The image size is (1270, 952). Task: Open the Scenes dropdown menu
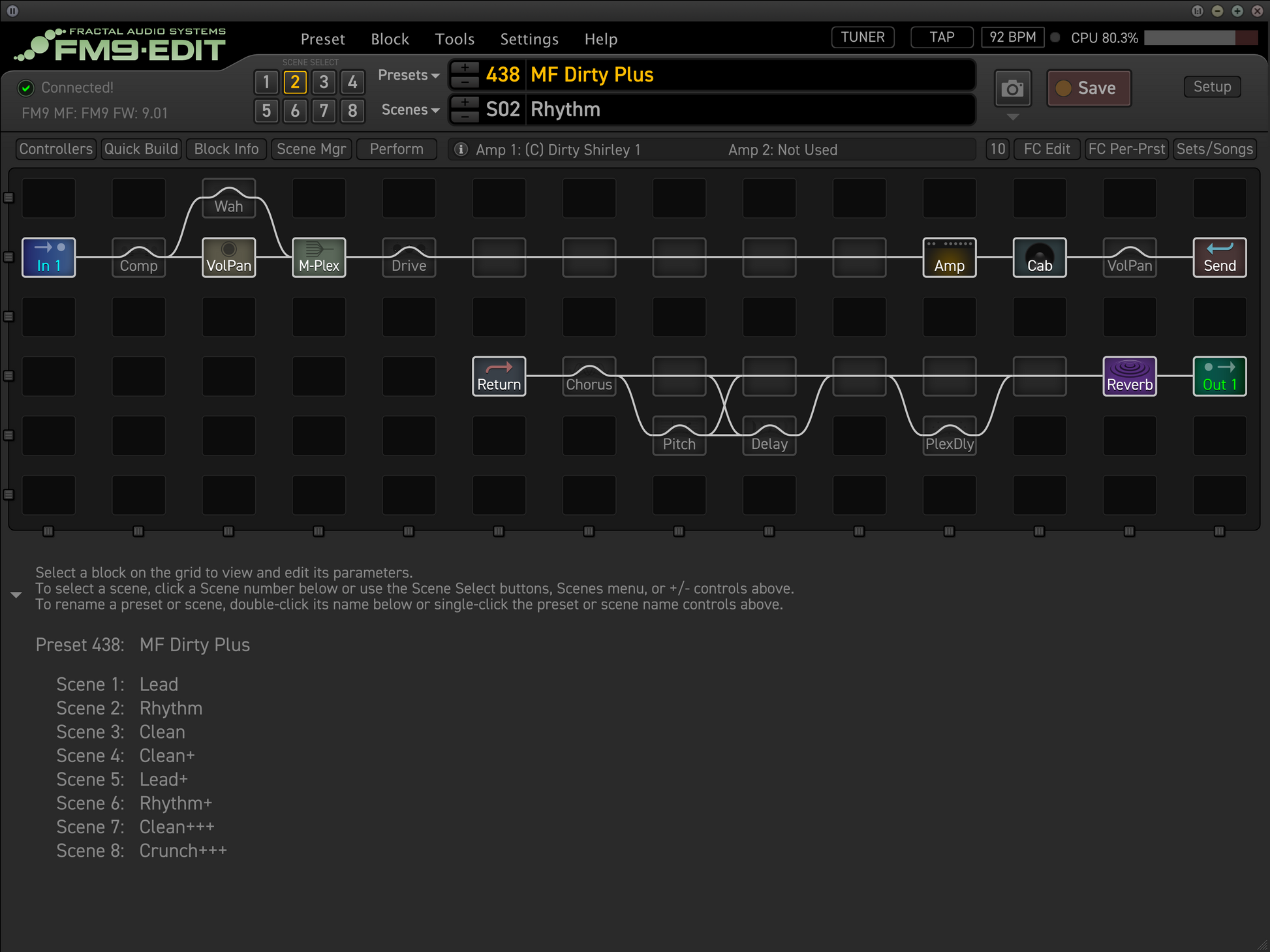(410, 110)
